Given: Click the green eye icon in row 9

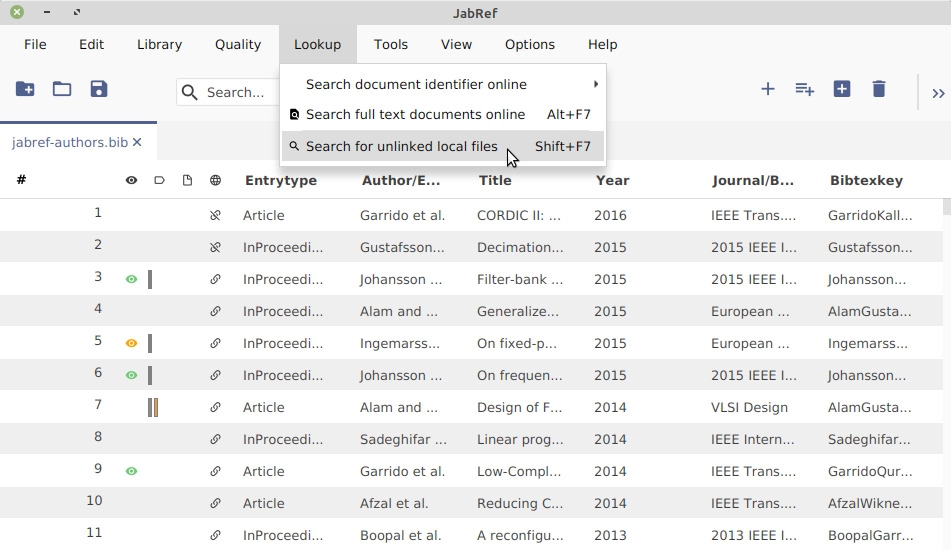Looking at the screenshot, I should [x=131, y=472].
